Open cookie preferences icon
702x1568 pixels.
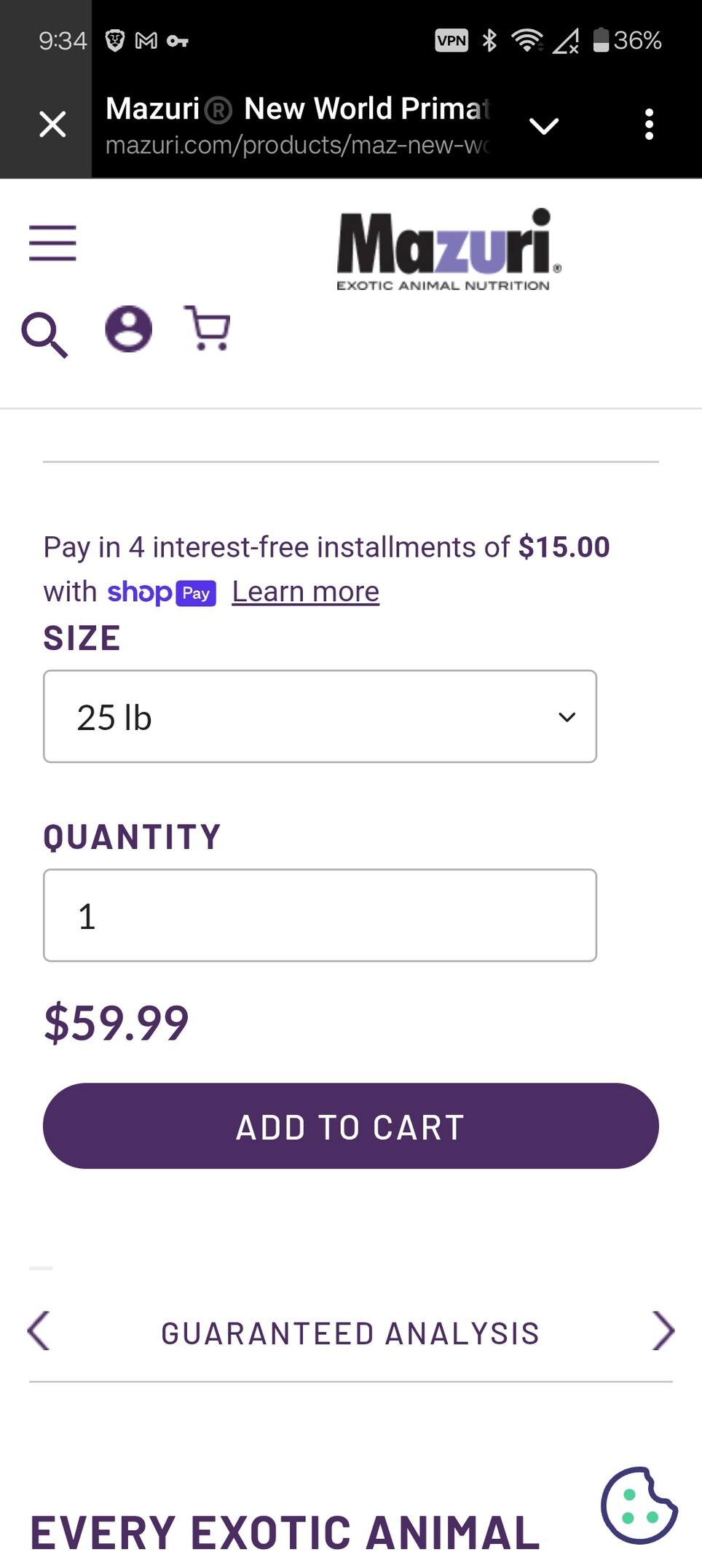tap(639, 1505)
